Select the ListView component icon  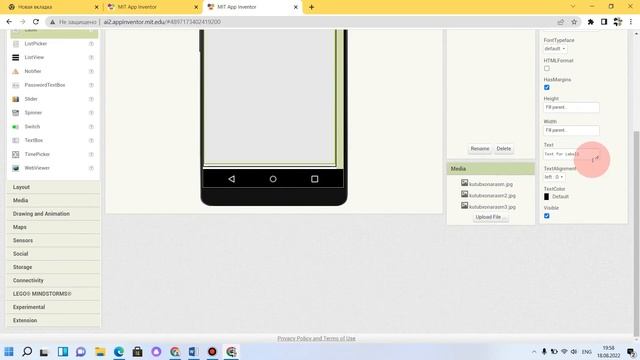pyautogui.click(x=16, y=58)
